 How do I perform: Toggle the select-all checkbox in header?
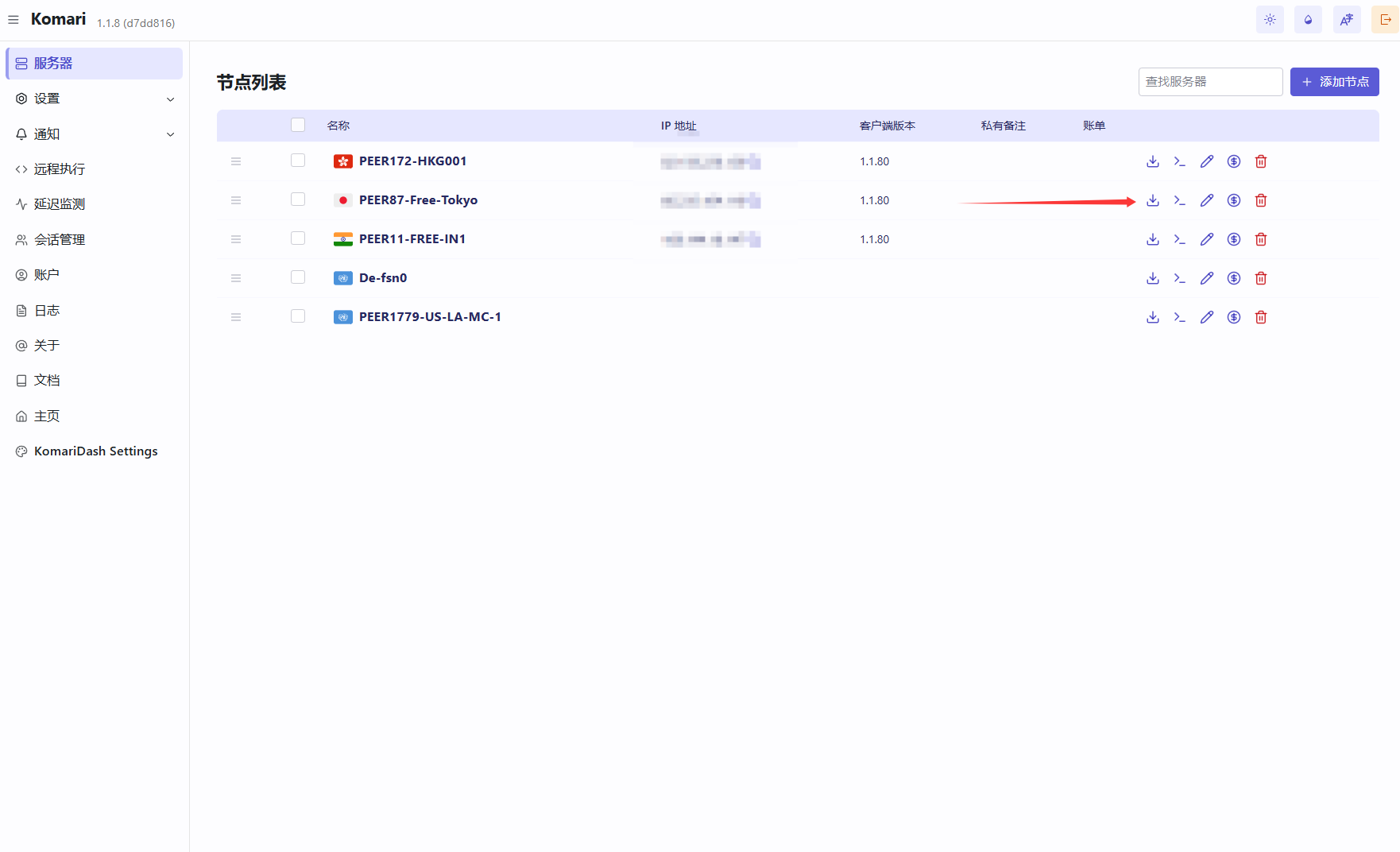pos(298,125)
